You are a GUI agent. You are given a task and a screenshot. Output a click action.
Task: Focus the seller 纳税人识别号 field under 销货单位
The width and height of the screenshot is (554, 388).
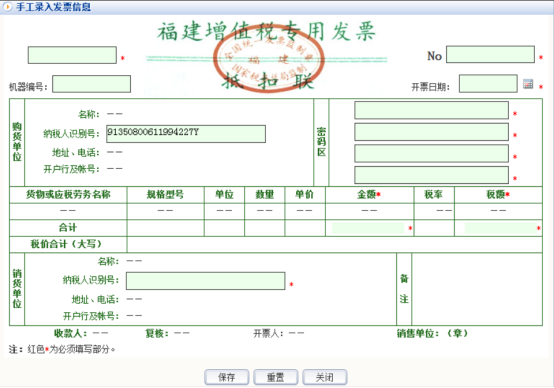click(x=206, y=281)
